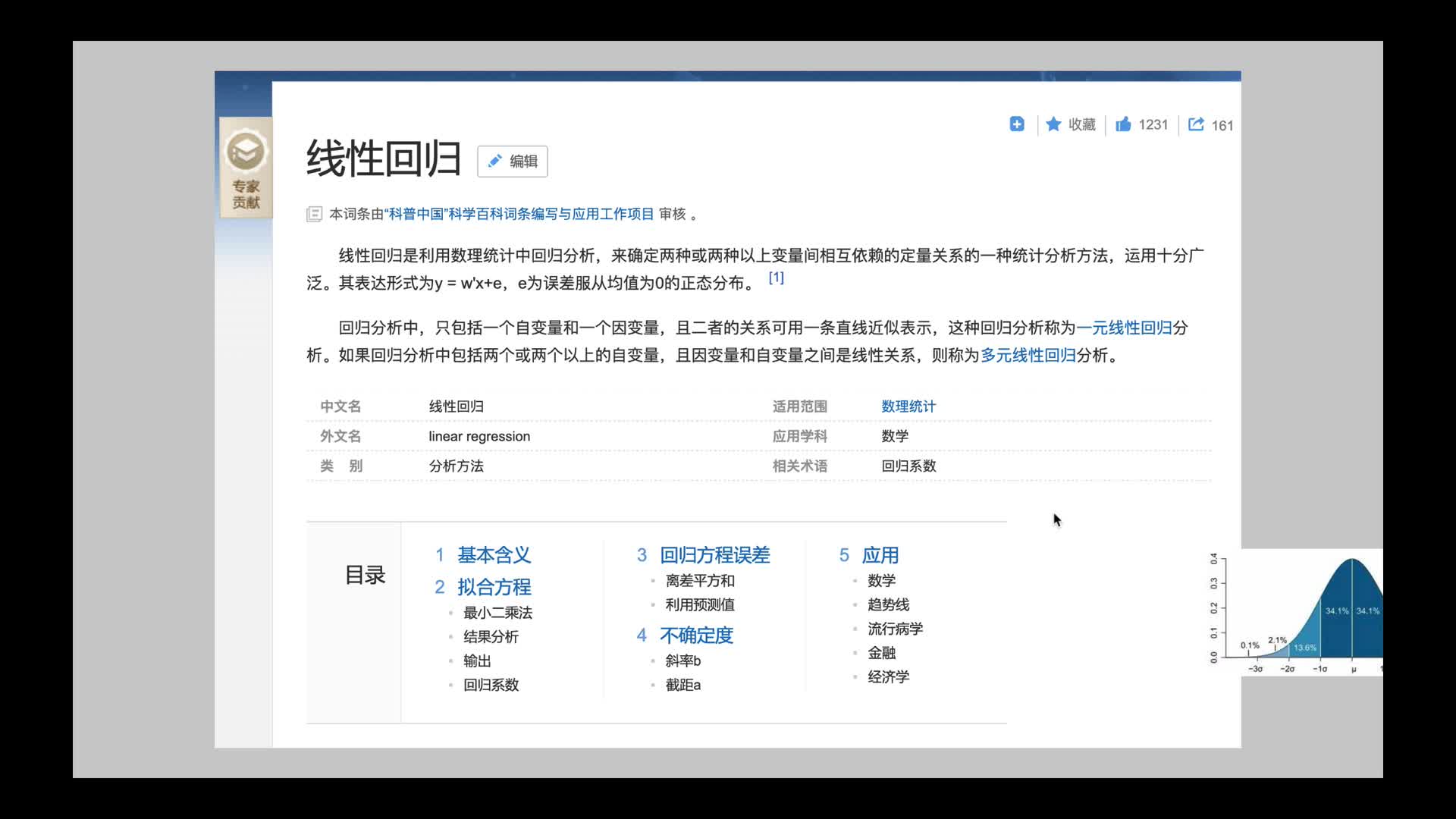Click the 外文名 field label
Viewport: 1456px width, 819px height.
pos(340,436)
